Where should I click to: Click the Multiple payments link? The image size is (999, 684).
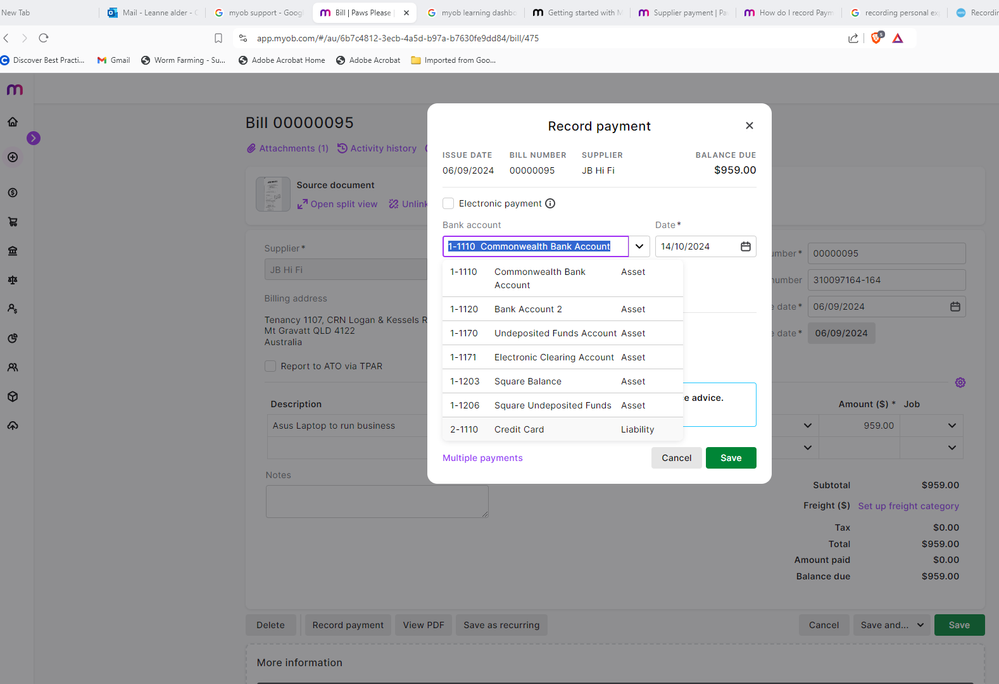click(482, 458)
